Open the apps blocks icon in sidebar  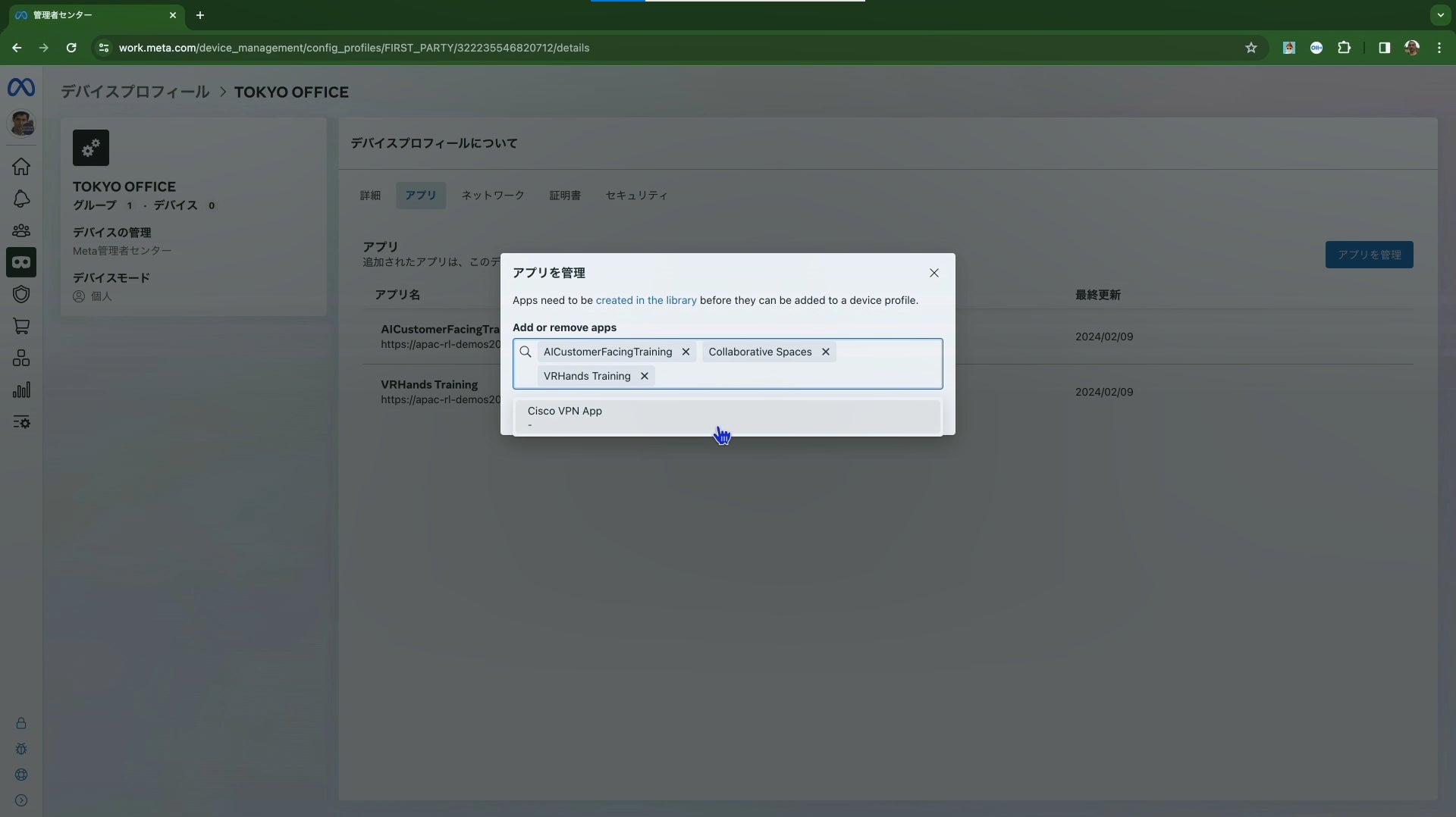coord(21,358)
